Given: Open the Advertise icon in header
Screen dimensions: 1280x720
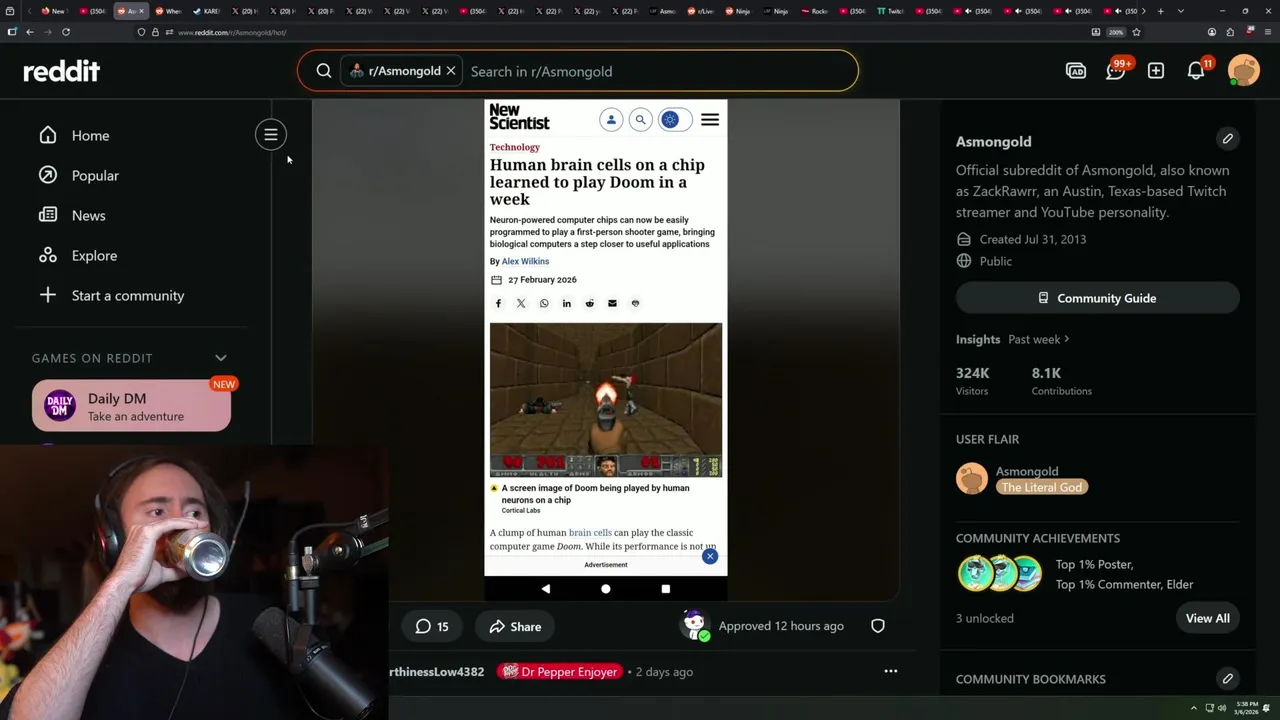Looking at the screenshot, I should click(1076, 71).
